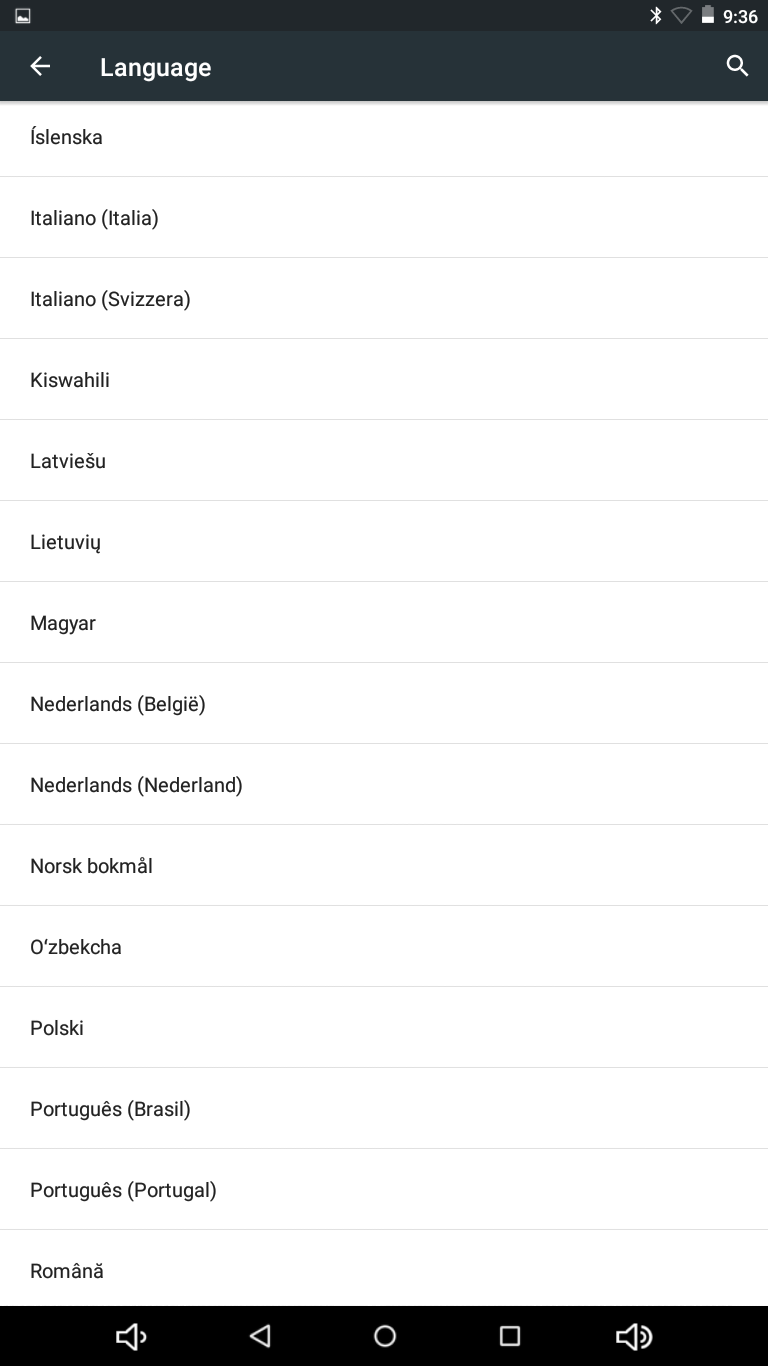Tap the triangle back navigation button
The height and width of the screenshot is (1366, 768).
tap(260, 1336)
